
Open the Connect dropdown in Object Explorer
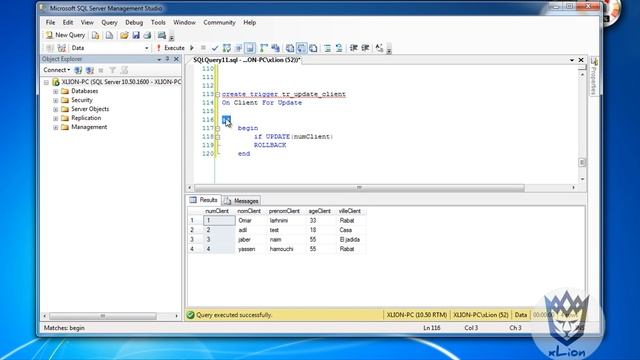tap(56, 70)
